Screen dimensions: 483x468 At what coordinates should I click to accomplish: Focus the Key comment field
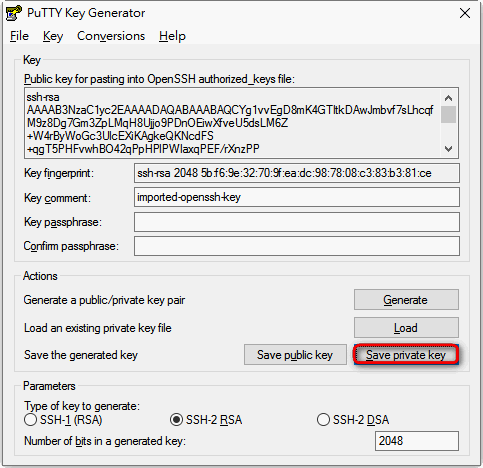tap(297, 197)
